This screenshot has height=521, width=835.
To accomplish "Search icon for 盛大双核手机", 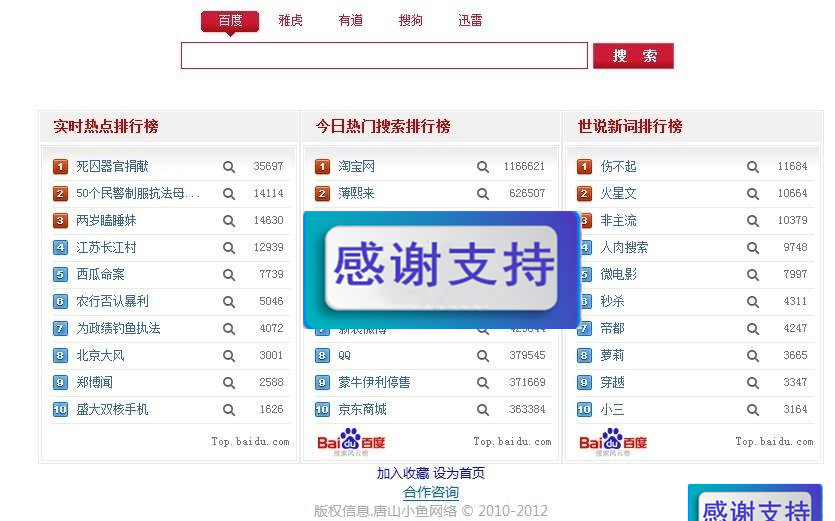I will click(x=229, y=410).
